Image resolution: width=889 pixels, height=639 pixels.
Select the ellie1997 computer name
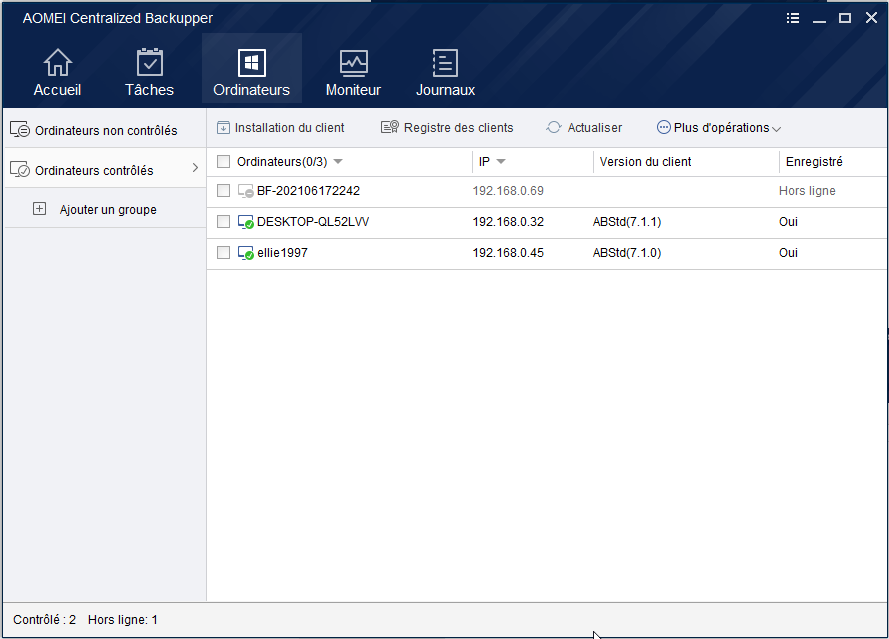(282, 253)
